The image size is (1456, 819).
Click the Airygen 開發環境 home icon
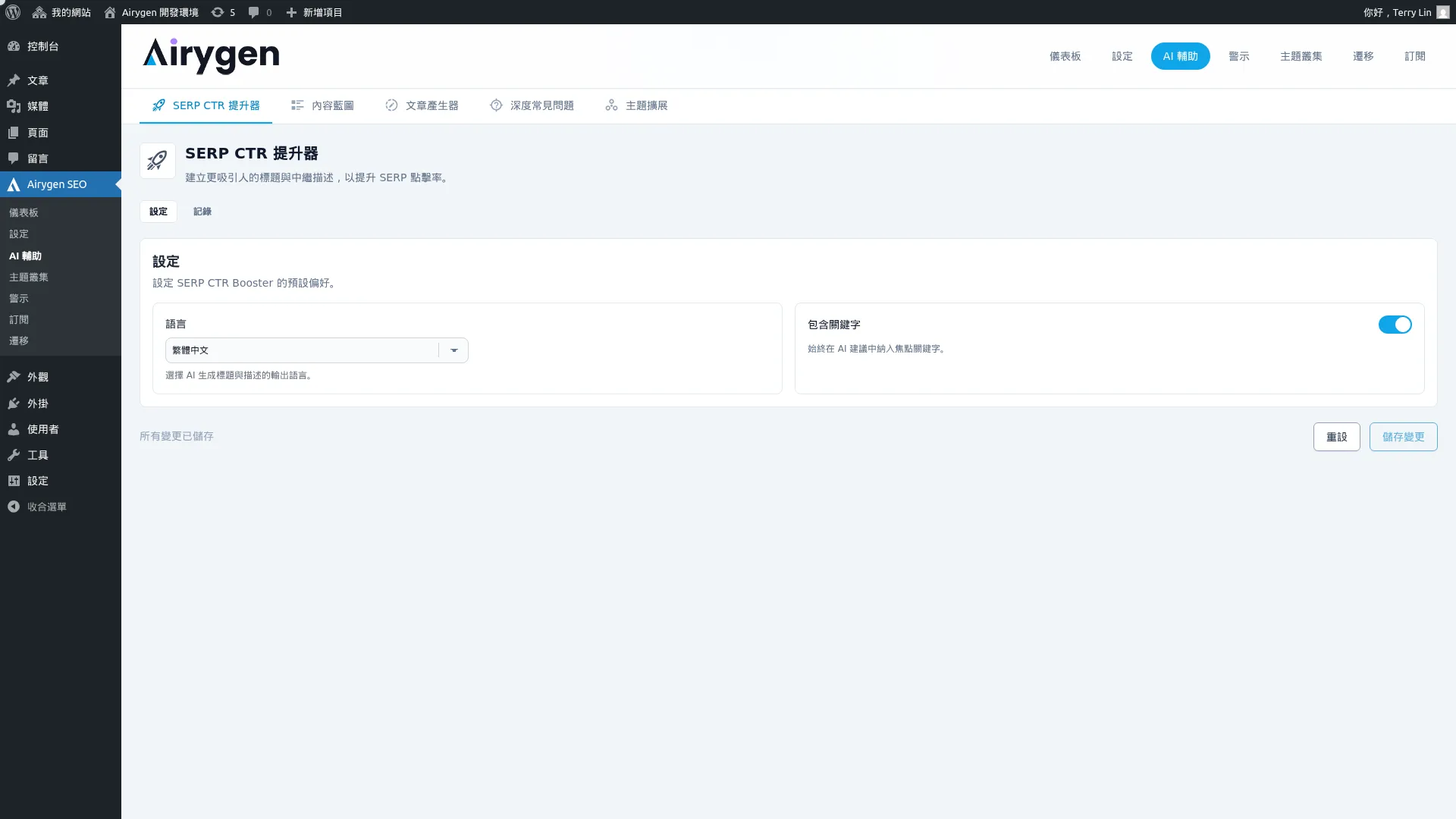[110, 12]
